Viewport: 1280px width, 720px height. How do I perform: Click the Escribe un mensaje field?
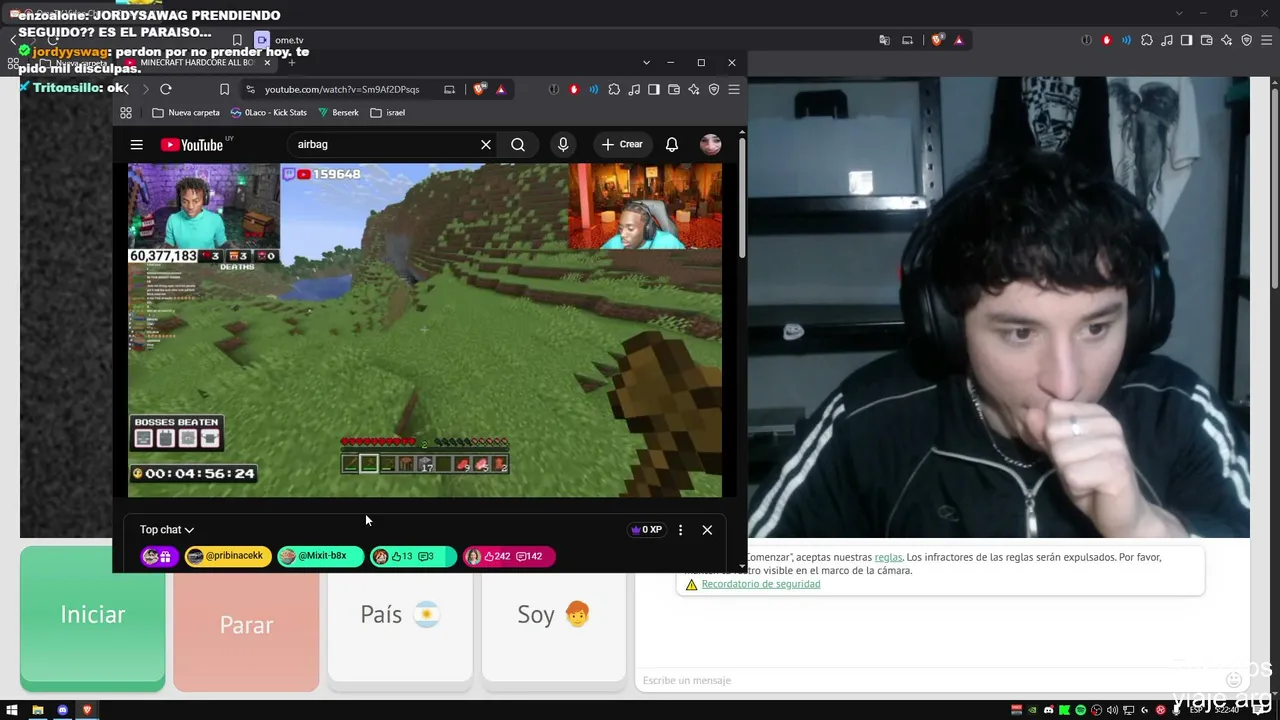pos(930,680)
